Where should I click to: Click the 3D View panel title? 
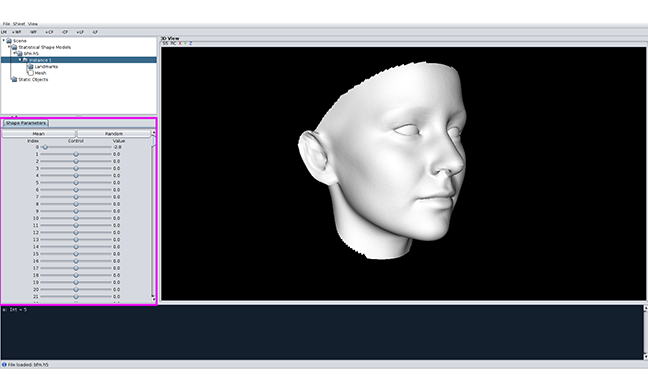point(170,38)
